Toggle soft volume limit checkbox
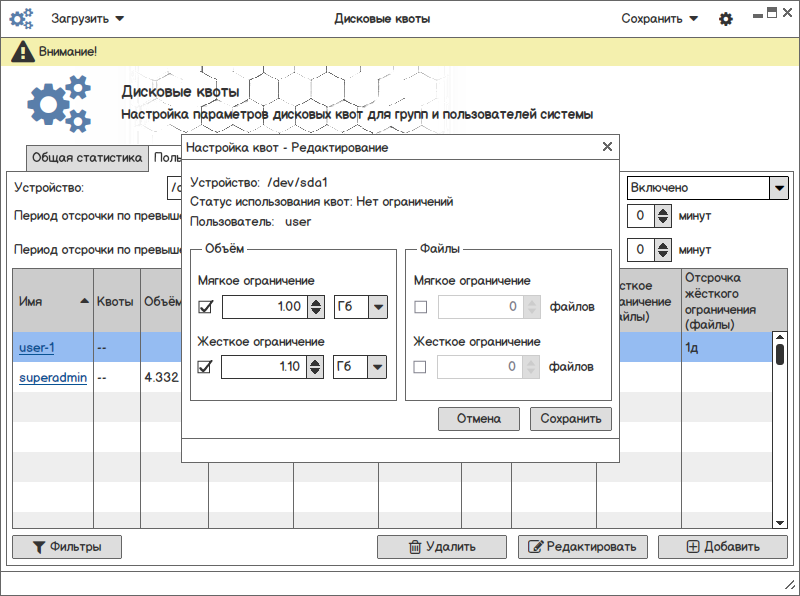Image resolution: width=800 pixels, height=596 pixels. coord(205,307)
